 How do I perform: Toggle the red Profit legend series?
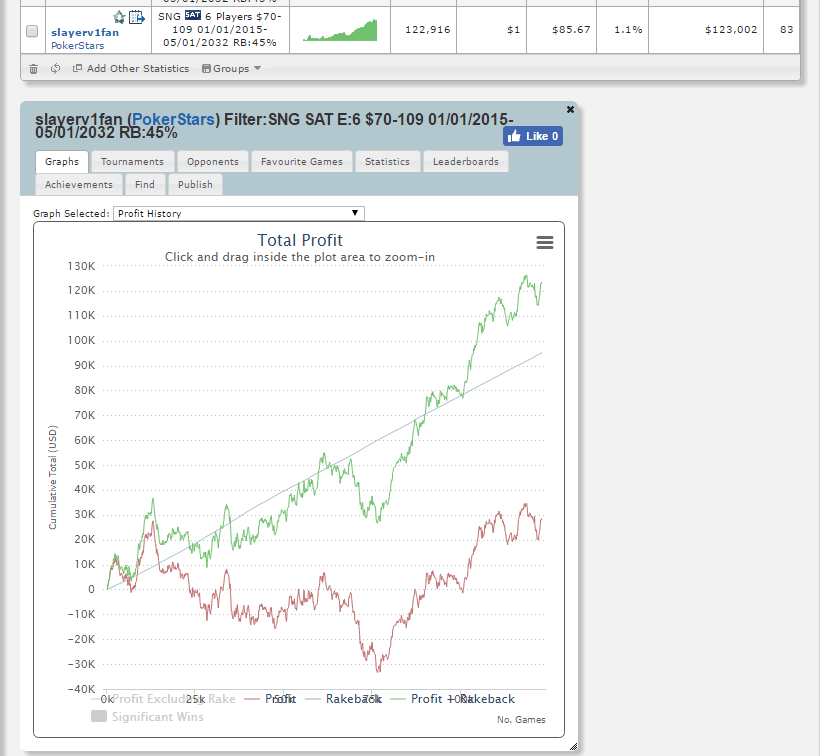coord(270,699)
